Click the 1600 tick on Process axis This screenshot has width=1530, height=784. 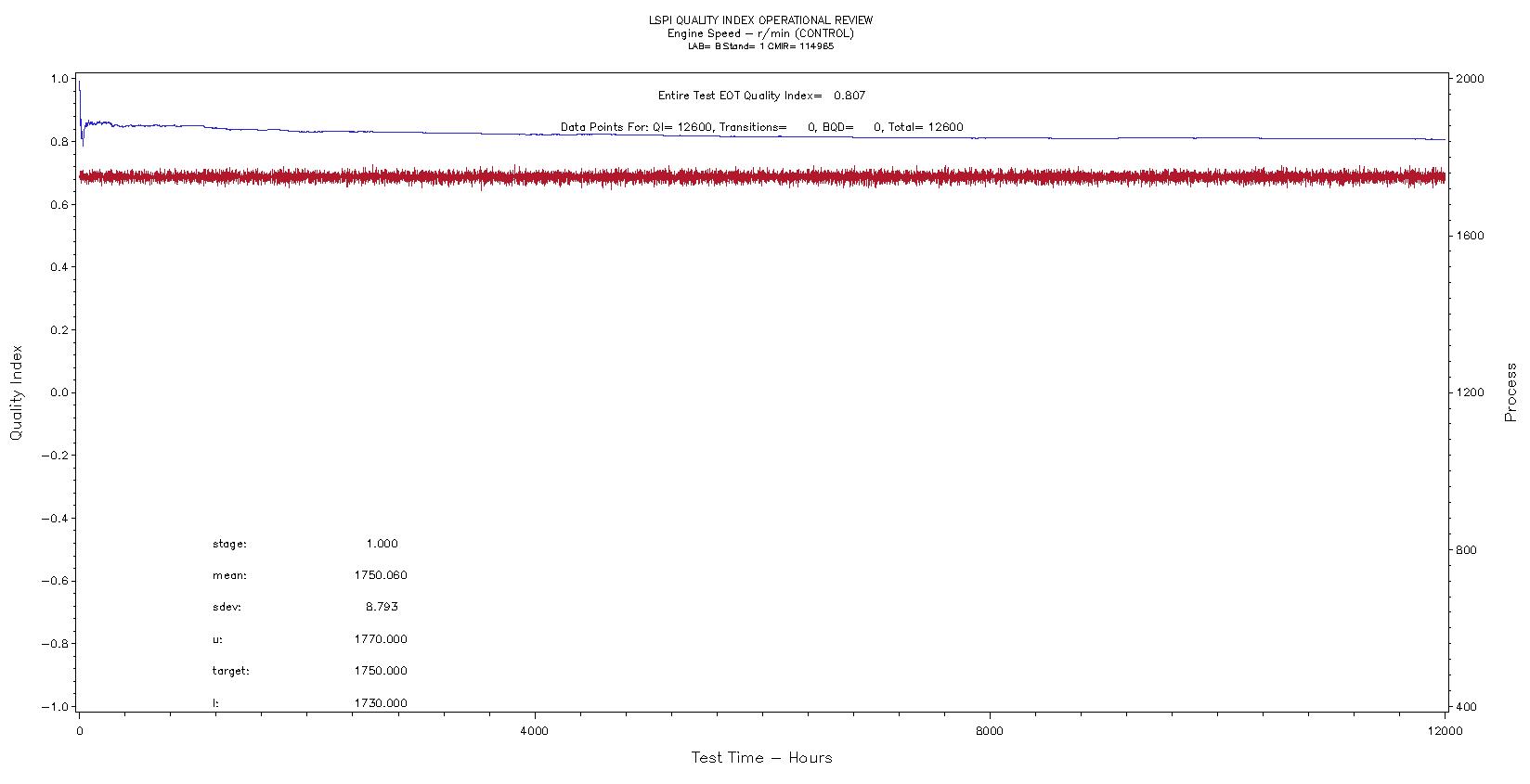click(x=1470, y=236)
